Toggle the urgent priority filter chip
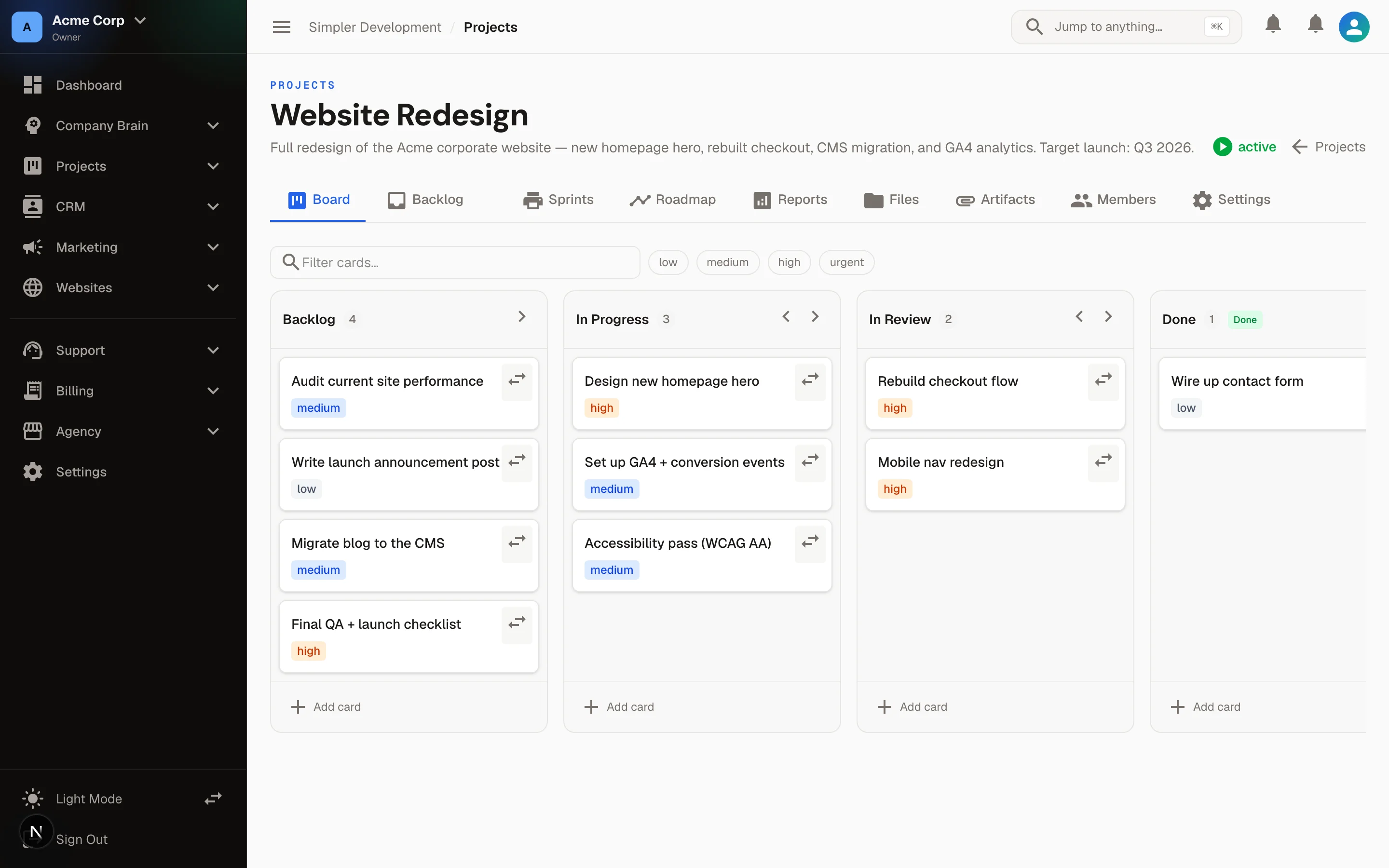Image resolution: width=1389 pixels, height=868 pixels. pyautogui.click(x=846, y=262)
